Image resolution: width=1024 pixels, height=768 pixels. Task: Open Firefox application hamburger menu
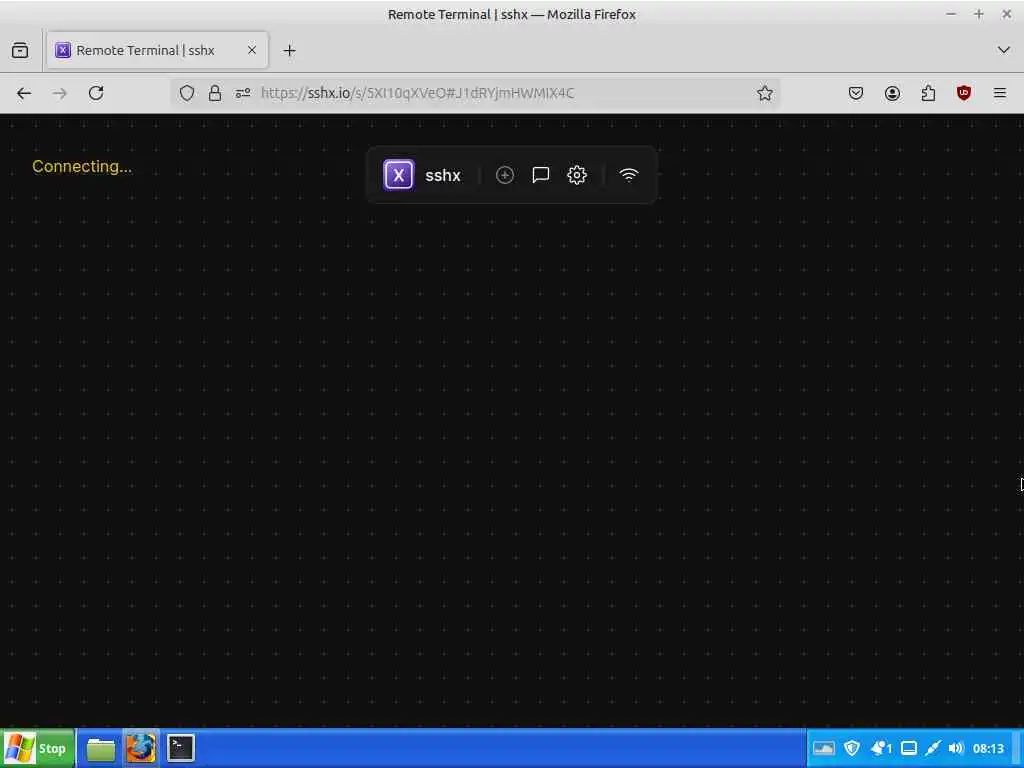[1000, 93]
